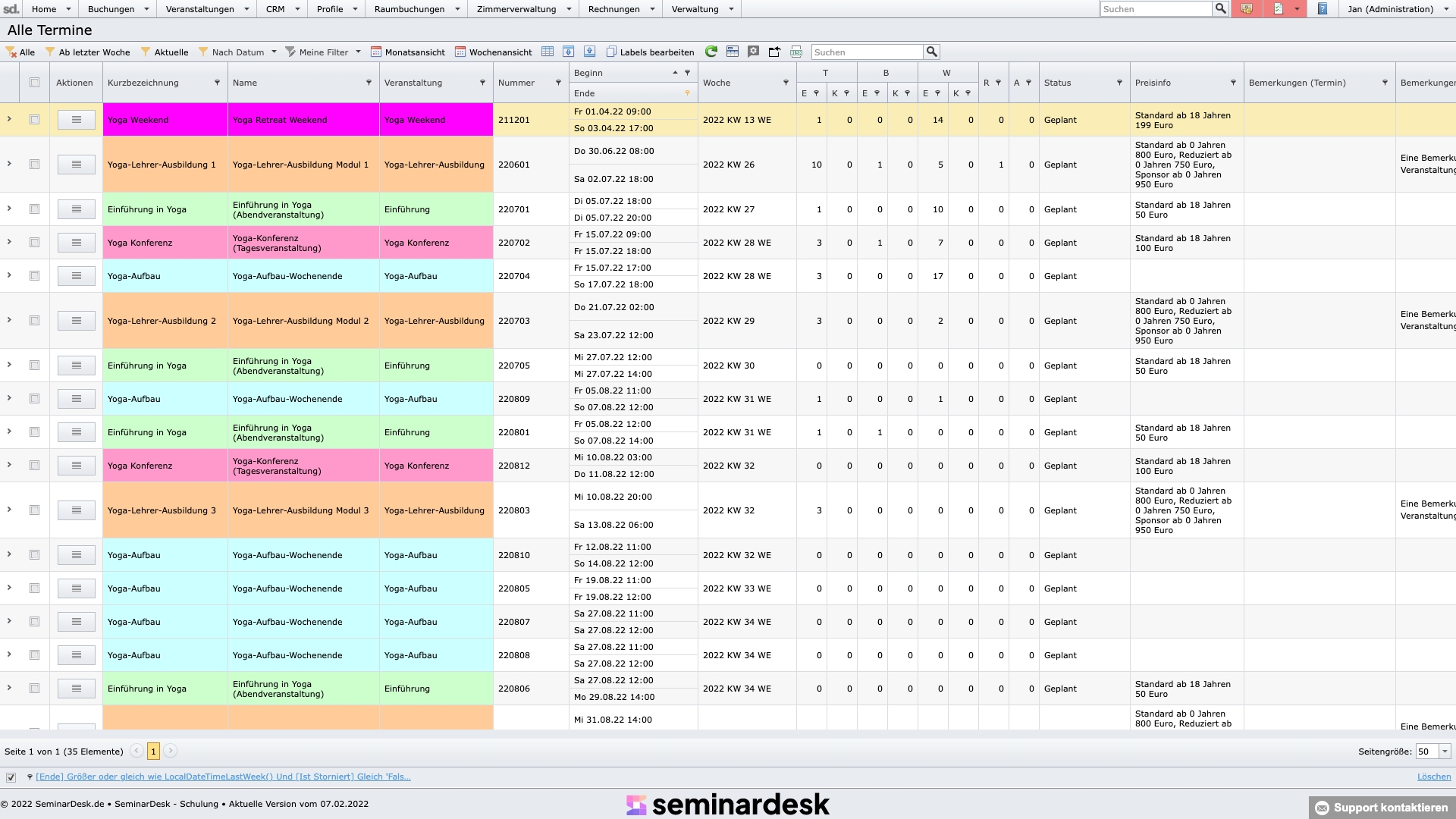Open the actions menu for Yoga Weekend
The width and height of the screenshot is (1456, 819).
coord(76,120)
